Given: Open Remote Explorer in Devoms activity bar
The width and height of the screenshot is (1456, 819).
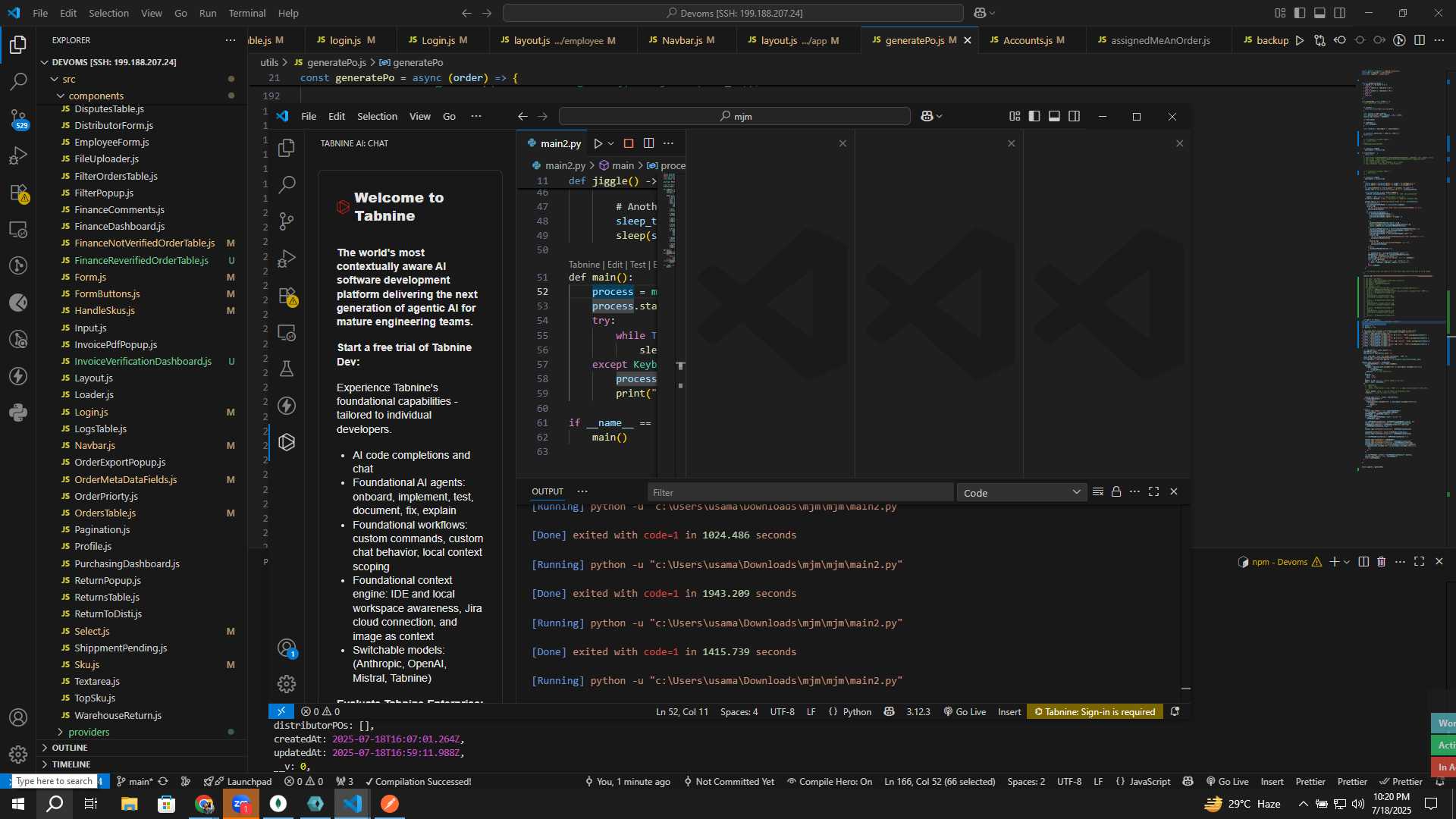Looking at the screenshot, I should 18,229.
